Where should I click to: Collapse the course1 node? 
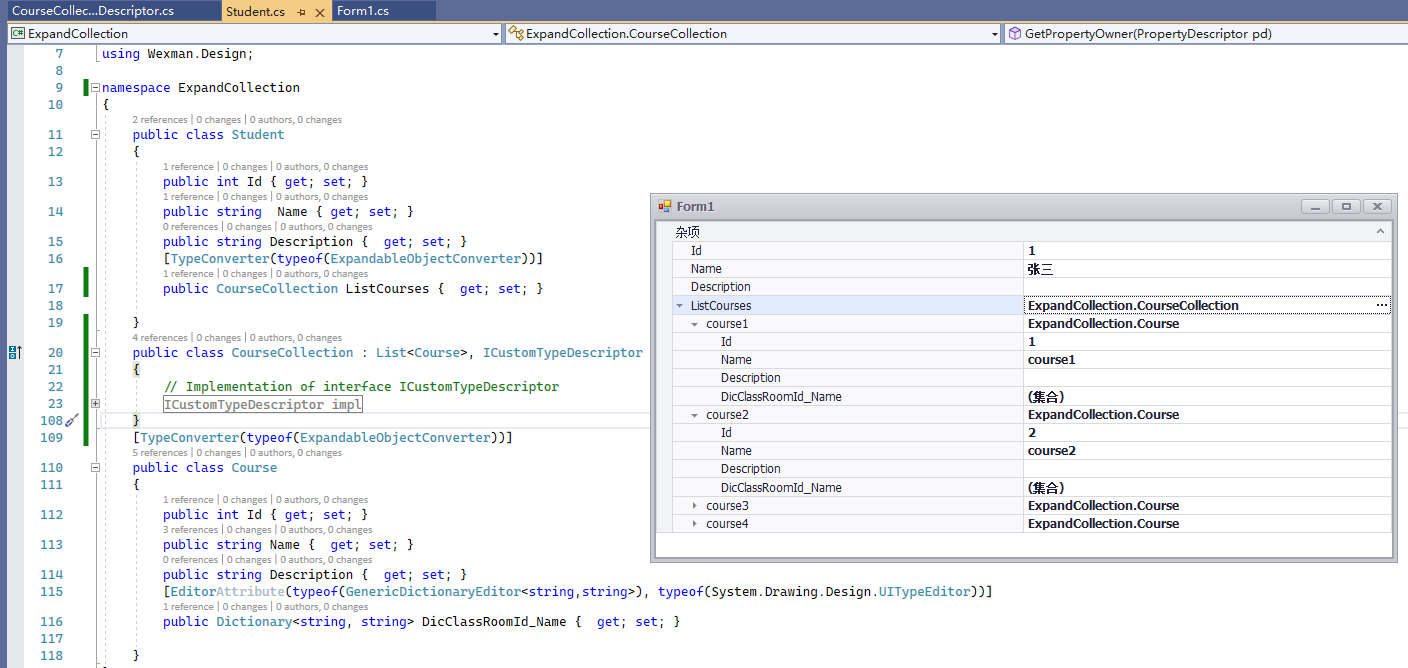coord(695,324)
